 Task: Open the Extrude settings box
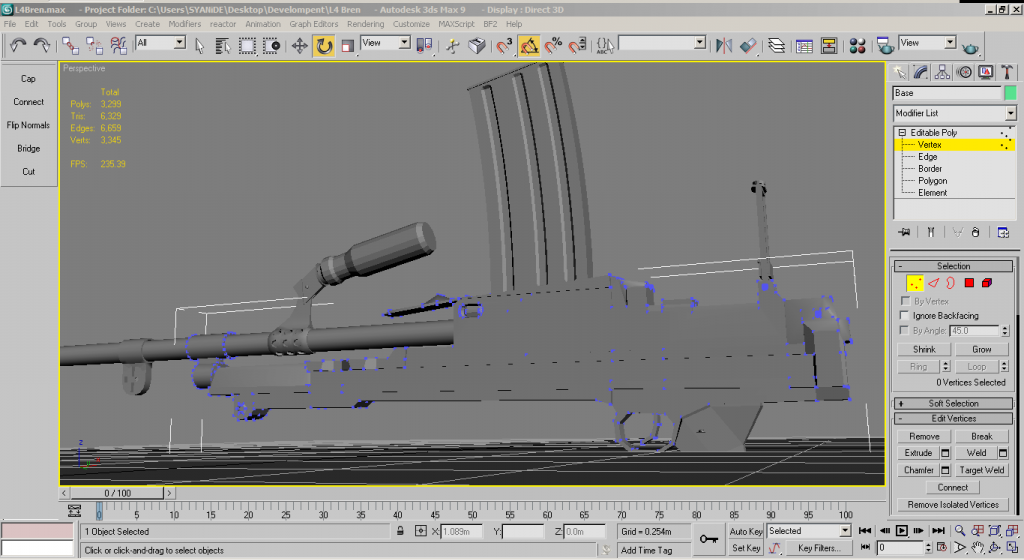[946, 453]
